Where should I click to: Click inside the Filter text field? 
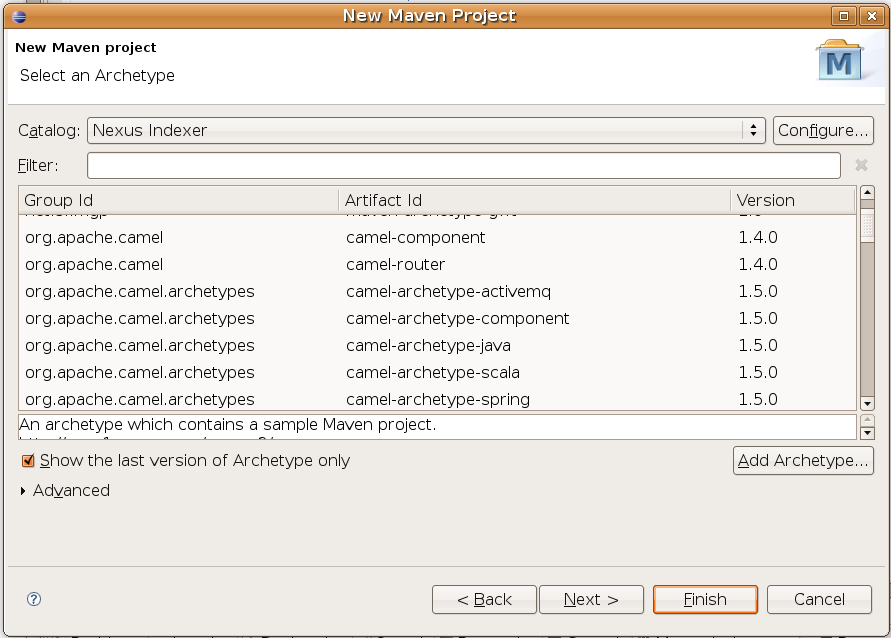coord(463,165)
